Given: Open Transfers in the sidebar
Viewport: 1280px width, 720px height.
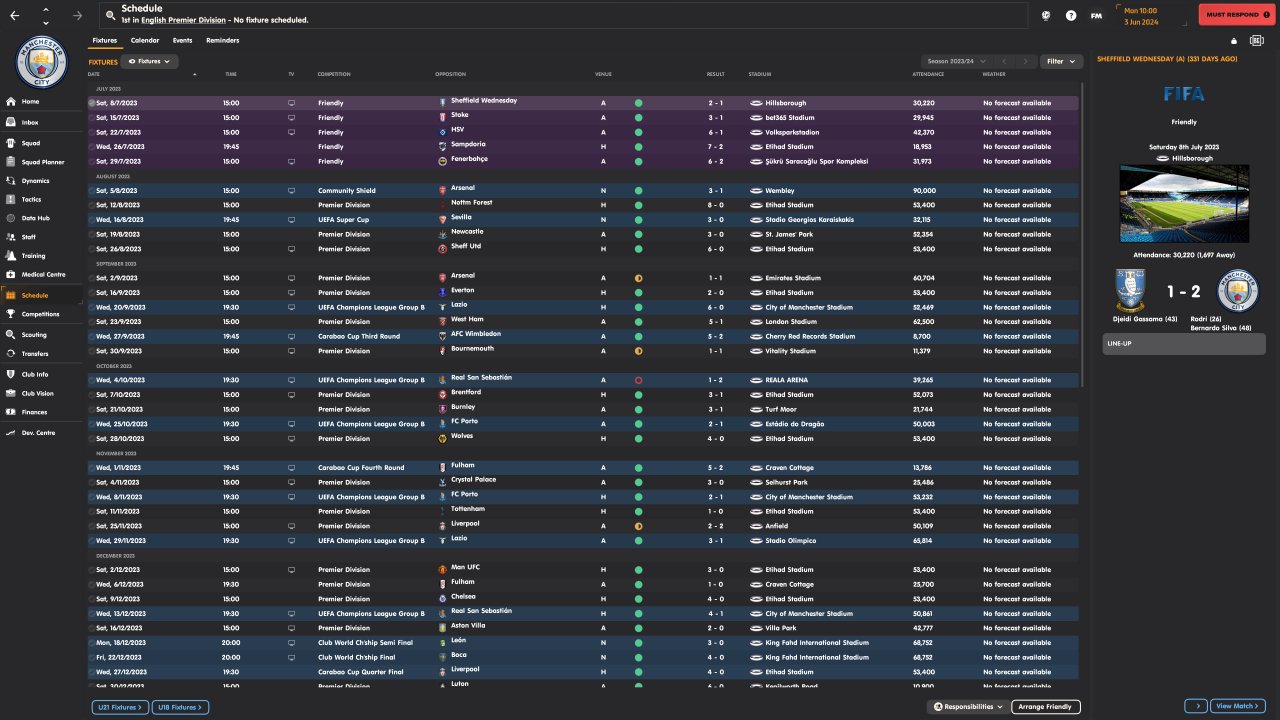Looking at the screenshot, I should (x=42, y=353).
